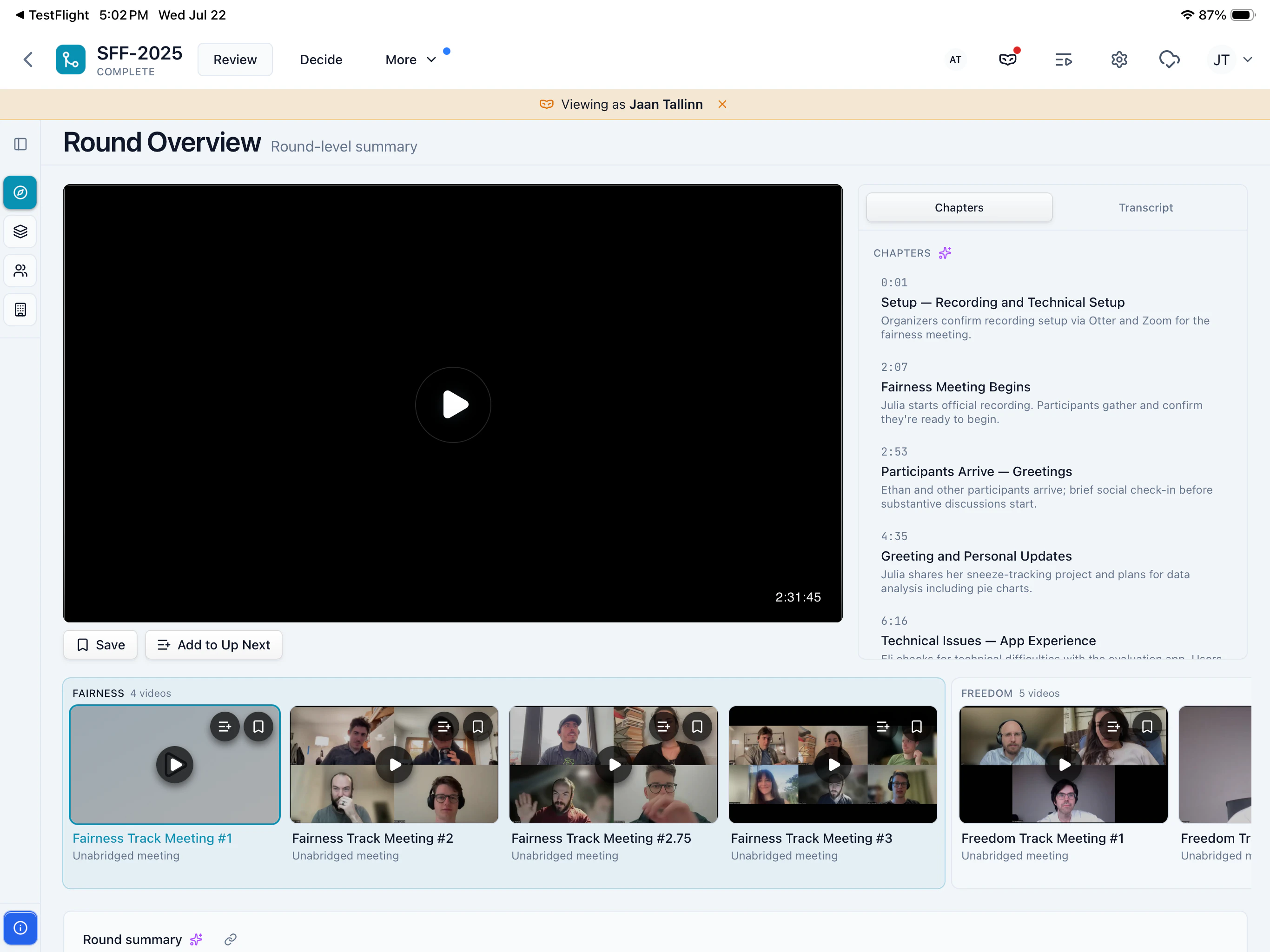Click the sparkle icon beside CHAPTERS heading
Image resolution: width=1270 pixels, height=952 pixels.
click(945, 252)
